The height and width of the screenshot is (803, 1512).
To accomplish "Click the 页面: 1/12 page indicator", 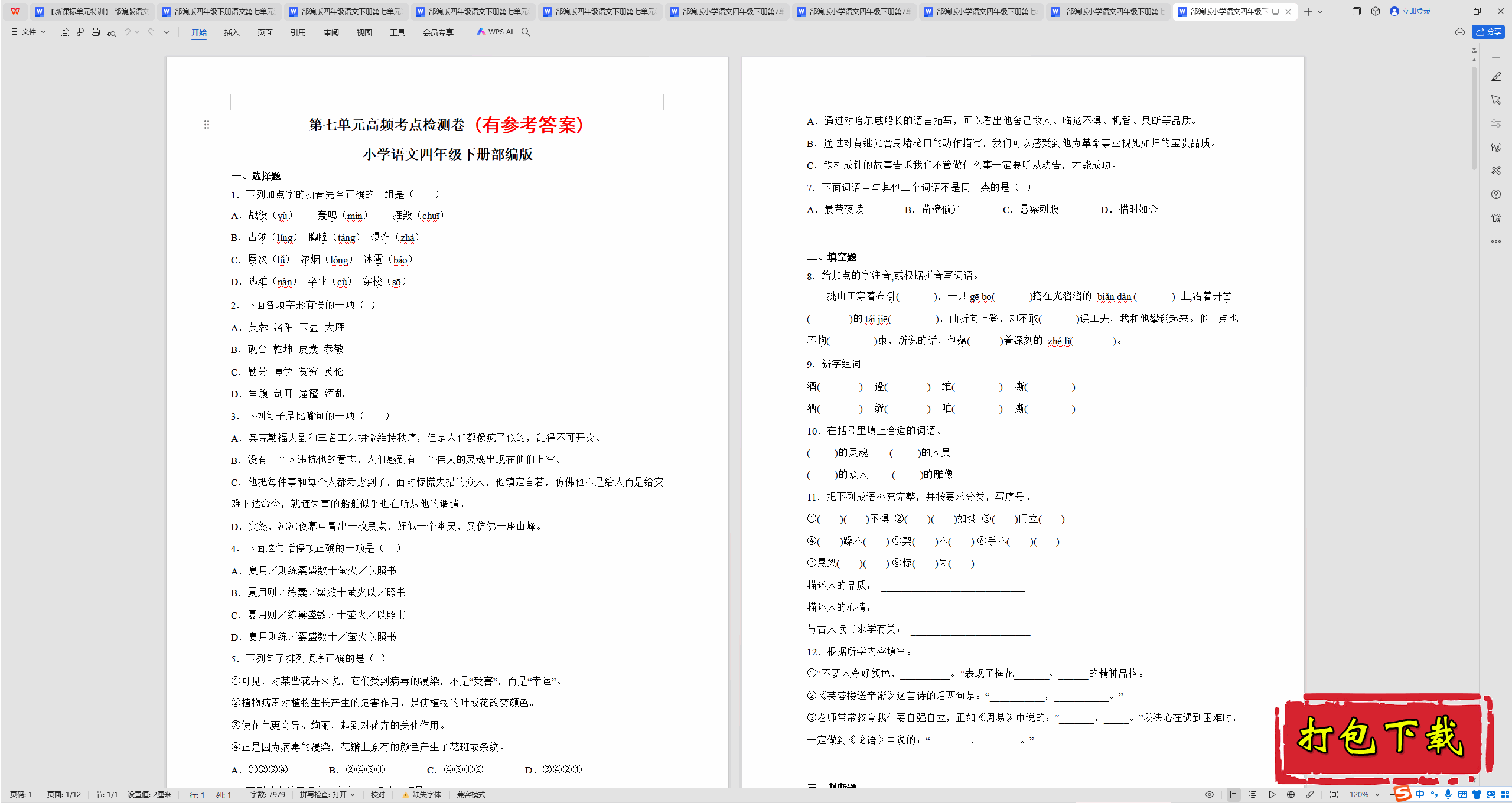I will (x=64, y=795).
